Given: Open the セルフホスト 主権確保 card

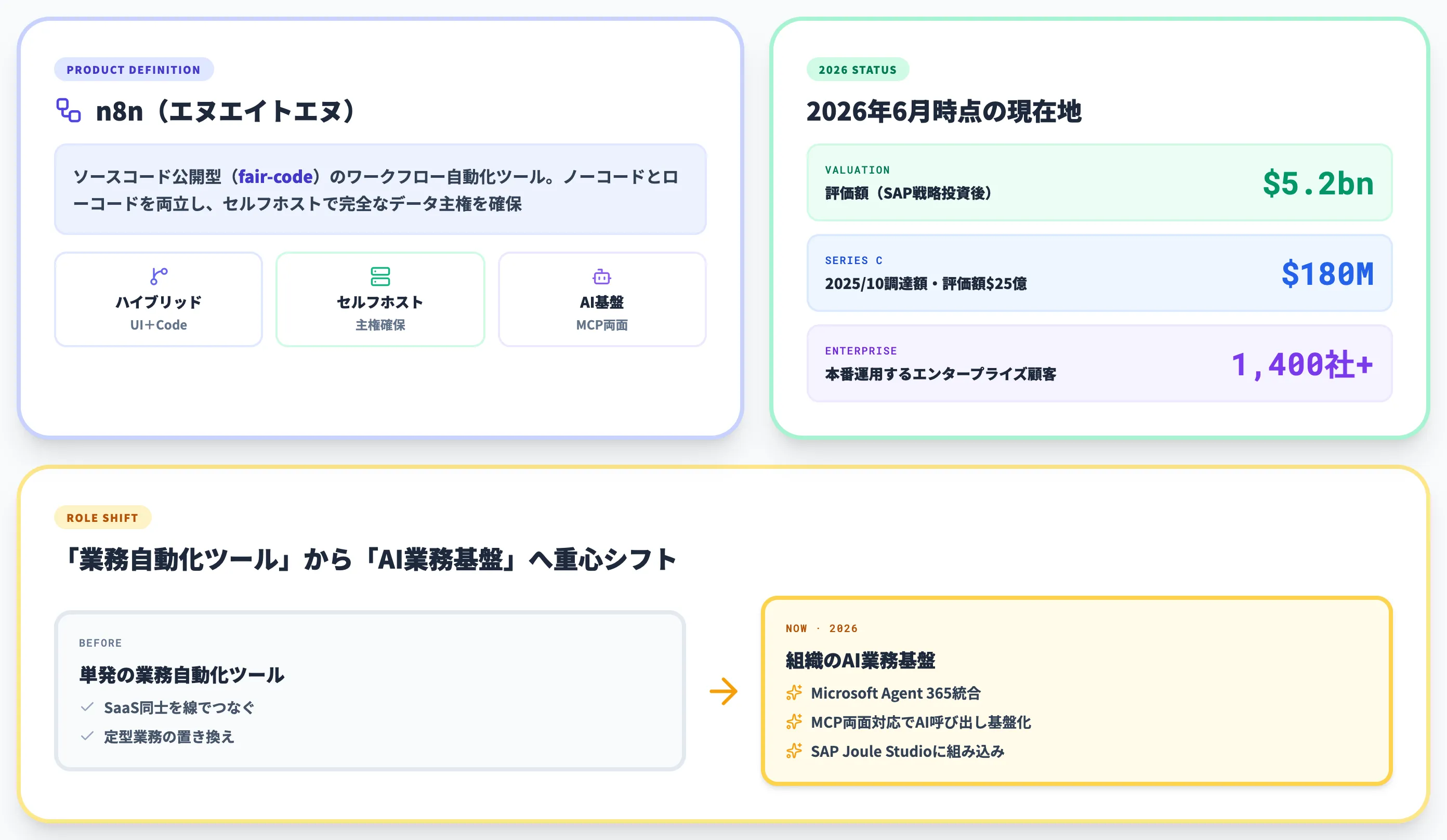Looking at the screenshot, I should [380, 299].
